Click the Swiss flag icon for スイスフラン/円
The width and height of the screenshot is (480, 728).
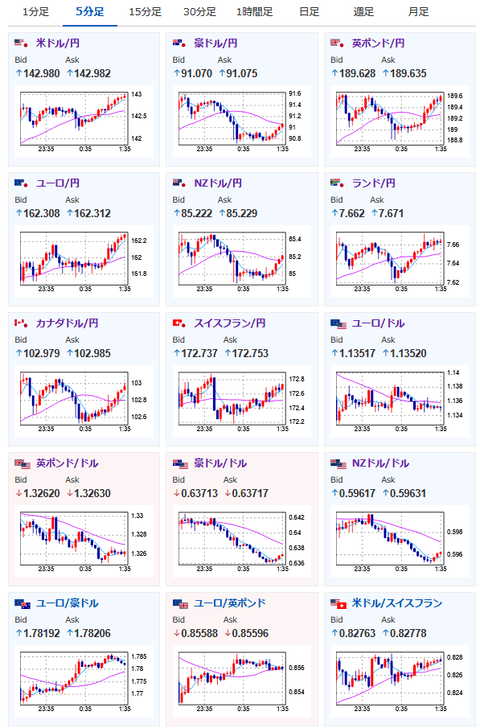pyautogui.click(x=179, y=323)
